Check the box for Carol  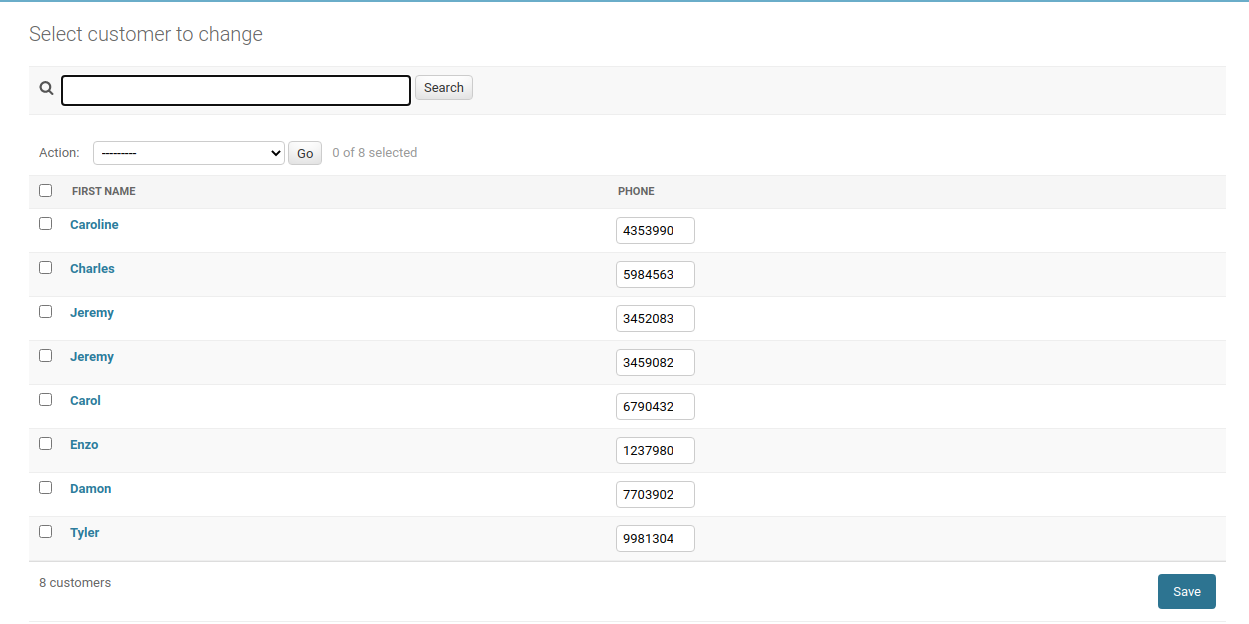tap(46, 400)
